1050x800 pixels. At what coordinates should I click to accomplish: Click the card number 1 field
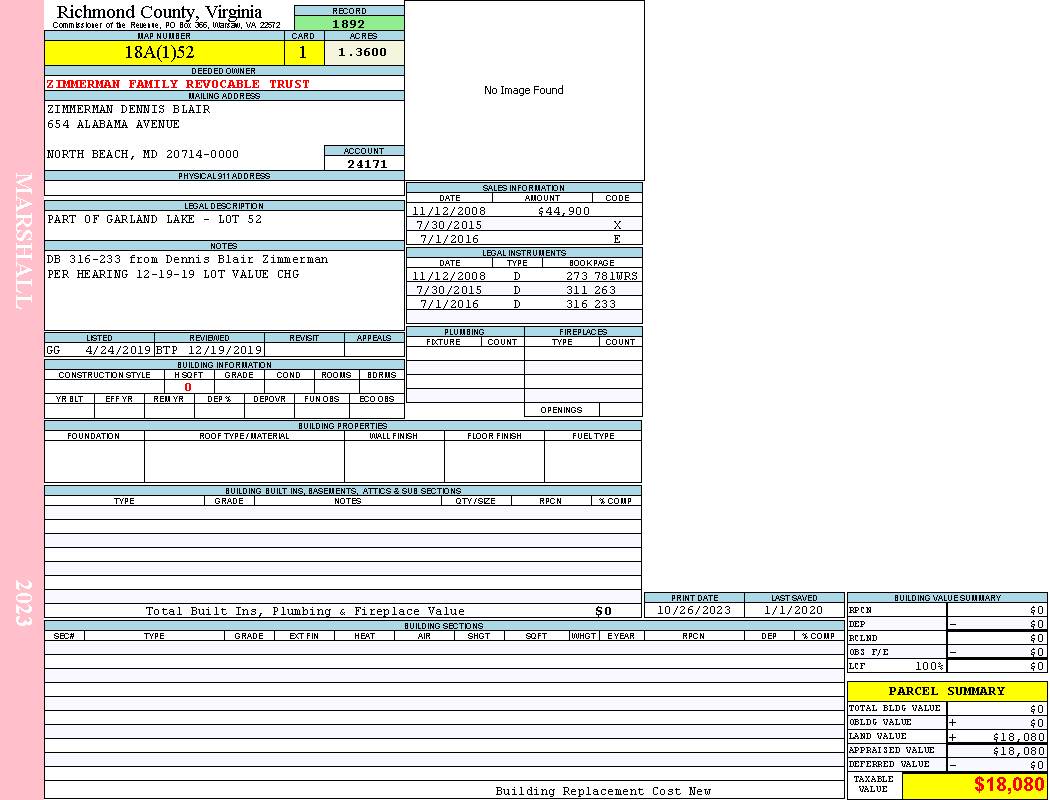[x=303, y=53]
